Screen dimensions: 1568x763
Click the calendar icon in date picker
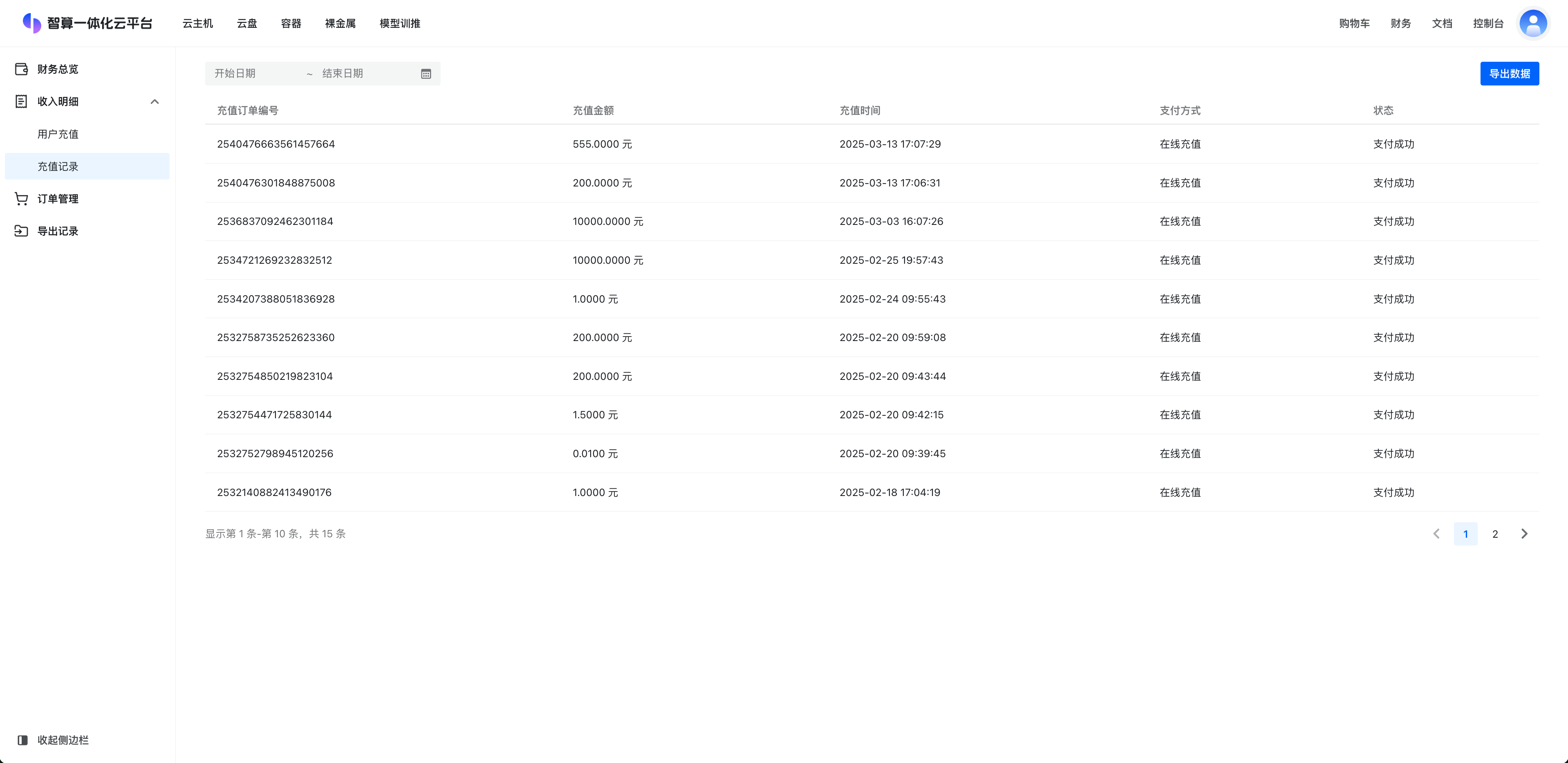pos(426,74)
